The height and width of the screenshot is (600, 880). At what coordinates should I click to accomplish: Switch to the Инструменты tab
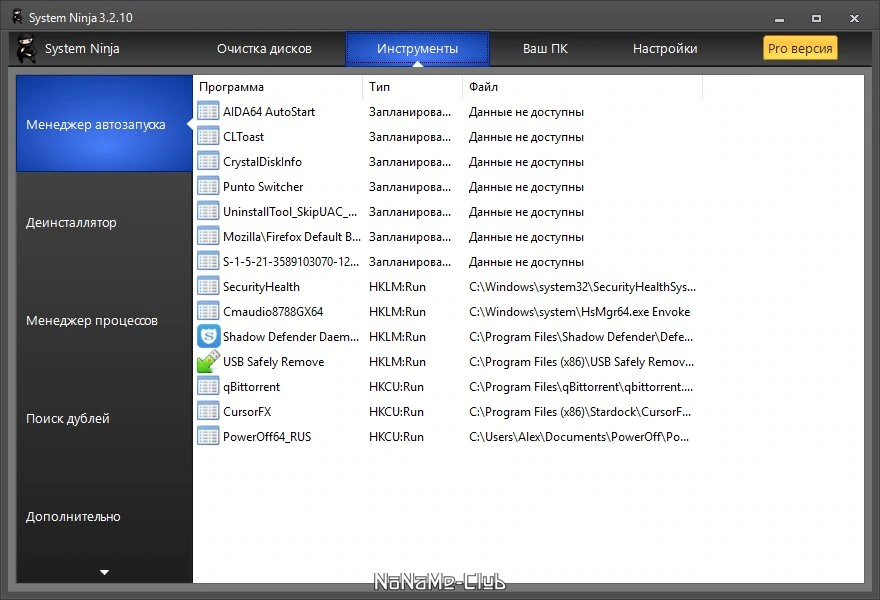[418, 49]
